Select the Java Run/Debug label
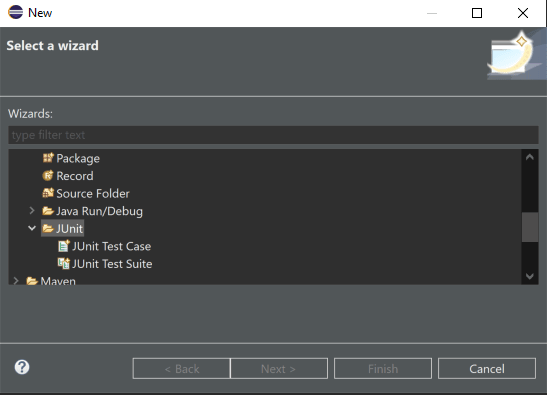This screenshot has width=547, height=395. click(99, 211)
